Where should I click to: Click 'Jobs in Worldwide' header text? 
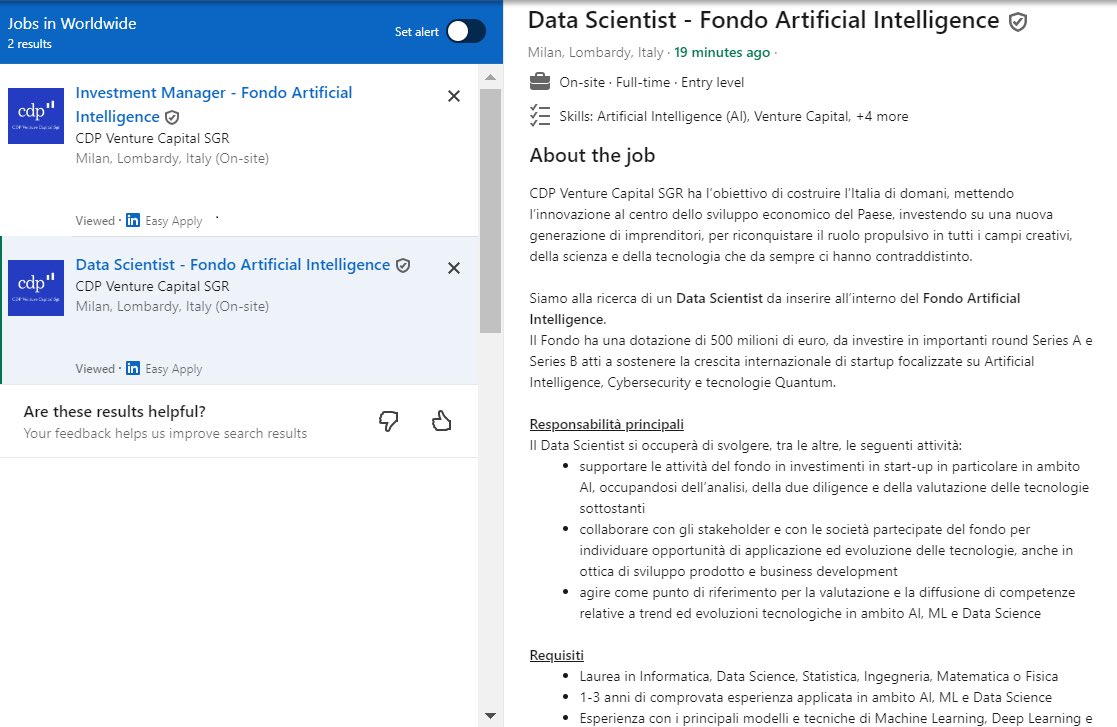point(72,23)
